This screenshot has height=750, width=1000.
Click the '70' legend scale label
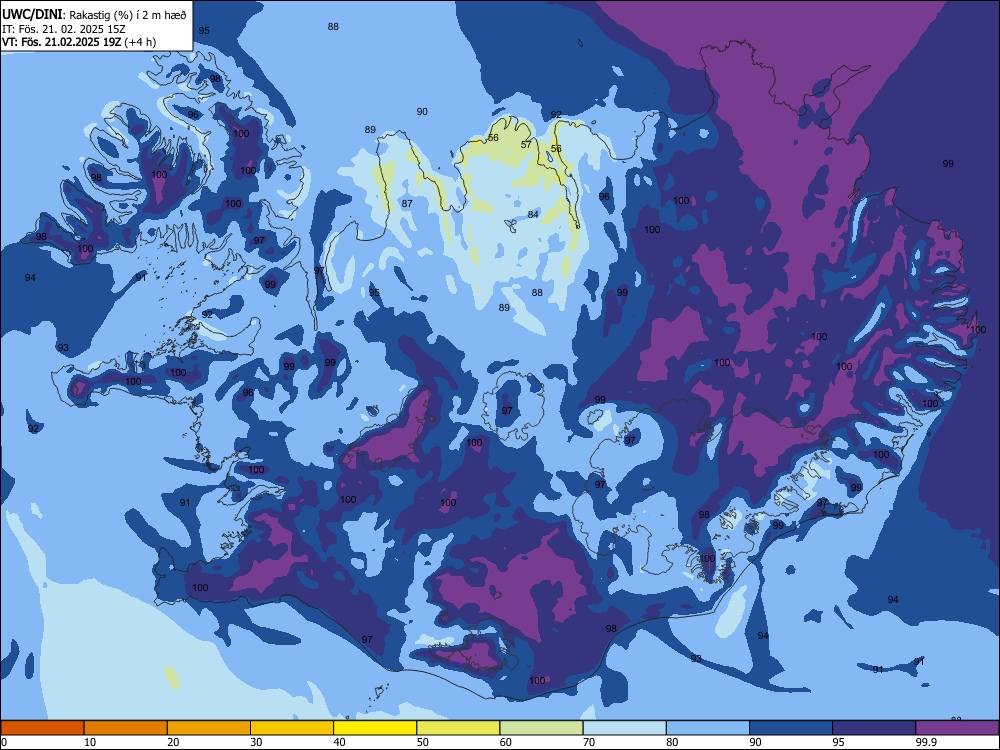coord(589,742)
